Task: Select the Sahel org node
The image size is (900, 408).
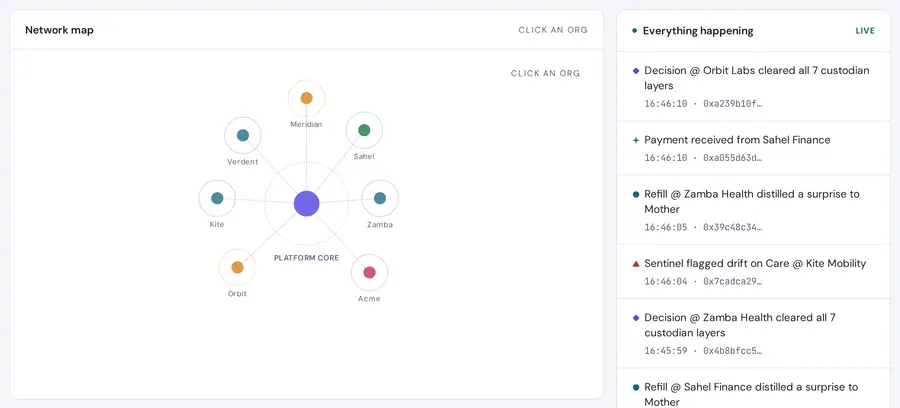Action: click(x=364, y=130)
